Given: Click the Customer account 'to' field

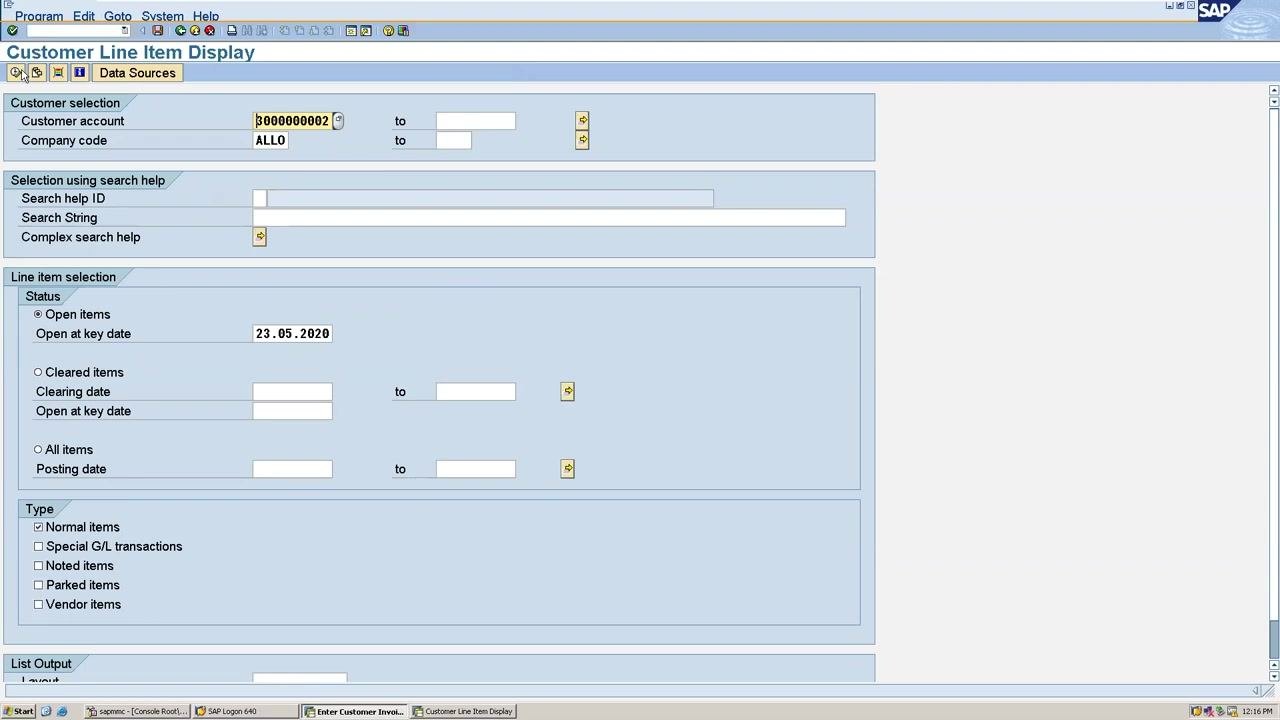Looking at the screenshot, I should (x=476, y=121).
